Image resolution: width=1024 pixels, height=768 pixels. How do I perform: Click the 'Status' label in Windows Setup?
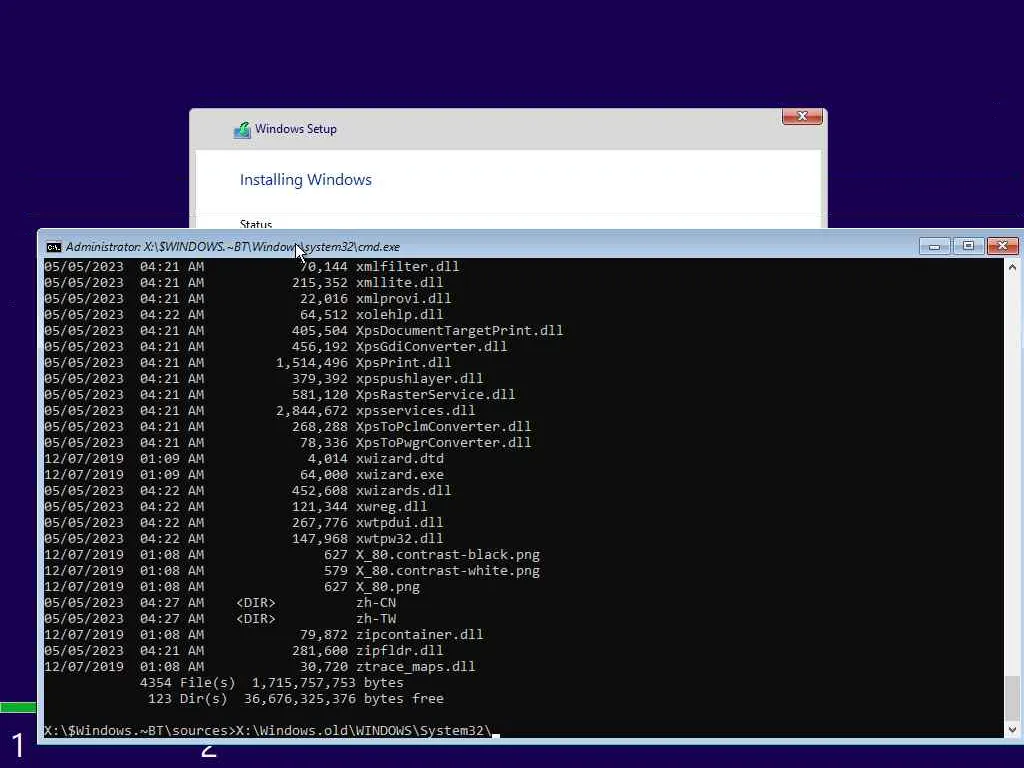click(255, 224)
